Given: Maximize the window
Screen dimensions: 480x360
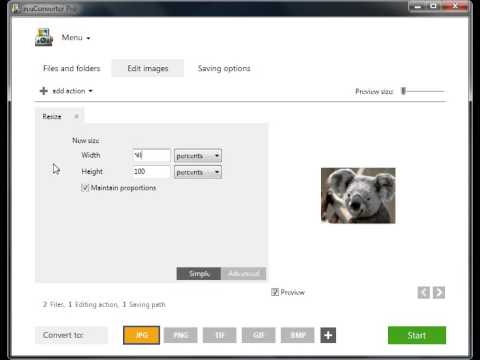Looking at the screenshot, I should pos(433,6).
